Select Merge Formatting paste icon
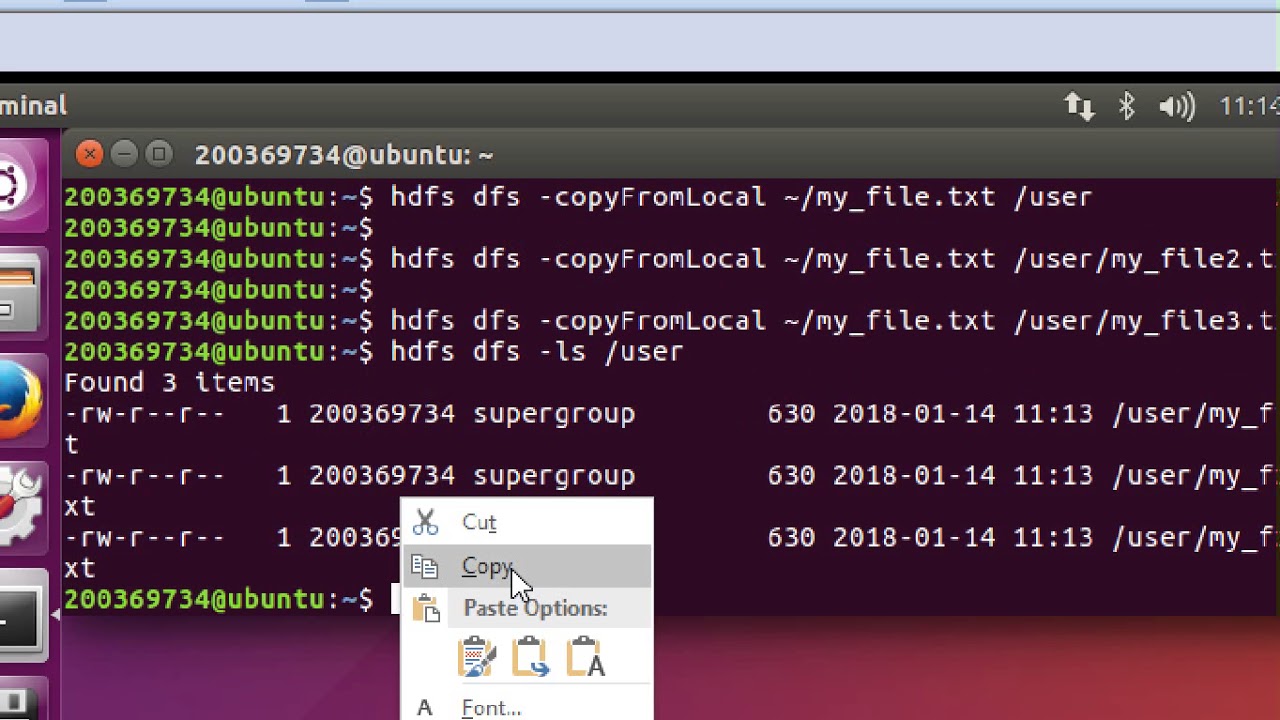This screenshot has width=1280, height=720. point(530,657)
